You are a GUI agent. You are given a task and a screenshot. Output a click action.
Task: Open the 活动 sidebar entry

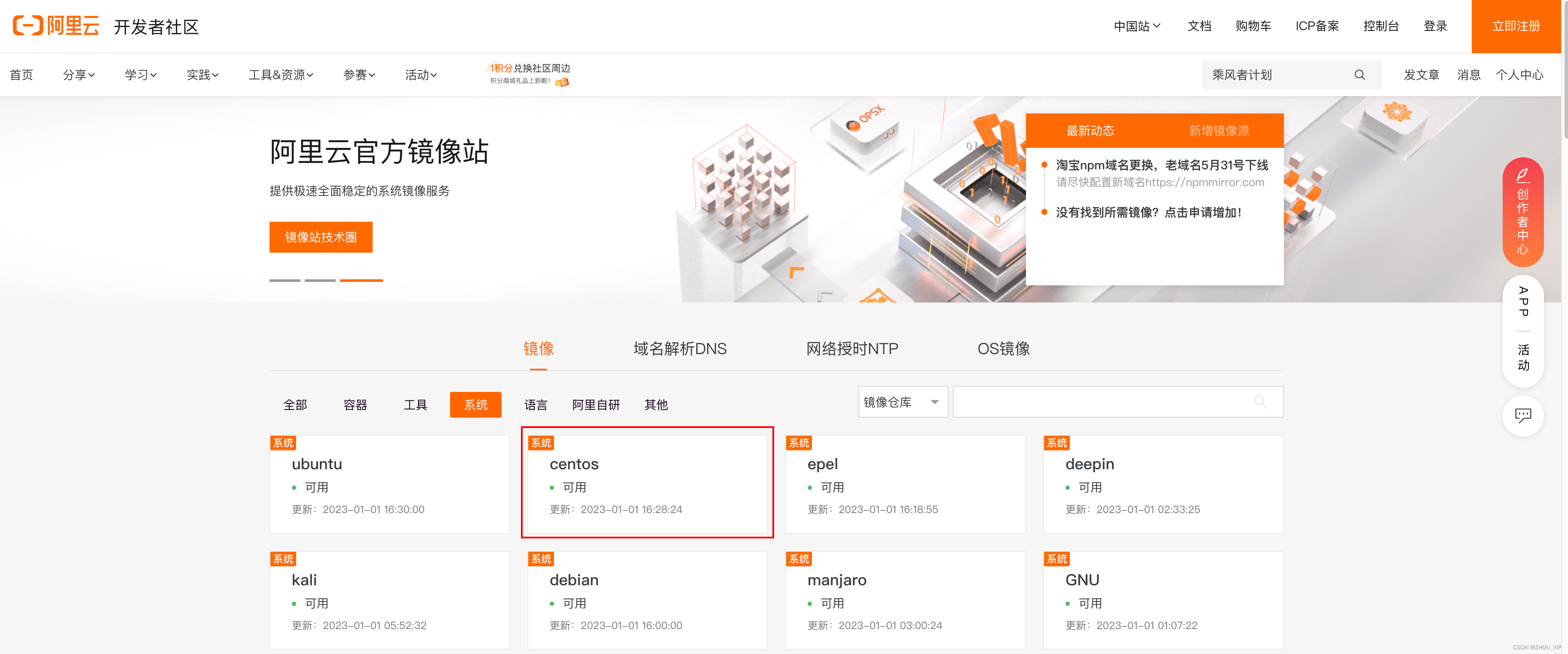1523,357
